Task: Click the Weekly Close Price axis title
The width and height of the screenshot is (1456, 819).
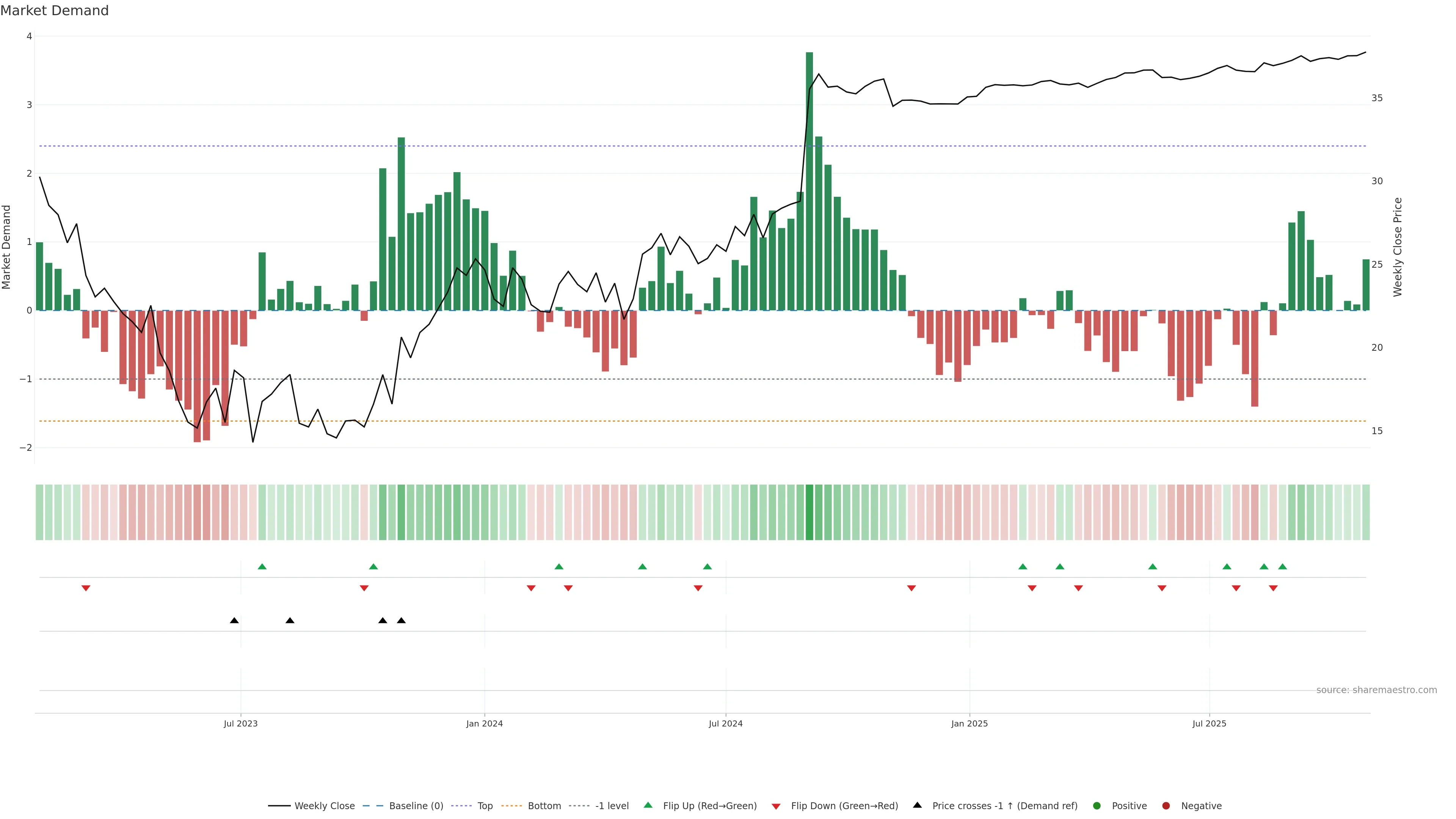Action: (1398, 247)
